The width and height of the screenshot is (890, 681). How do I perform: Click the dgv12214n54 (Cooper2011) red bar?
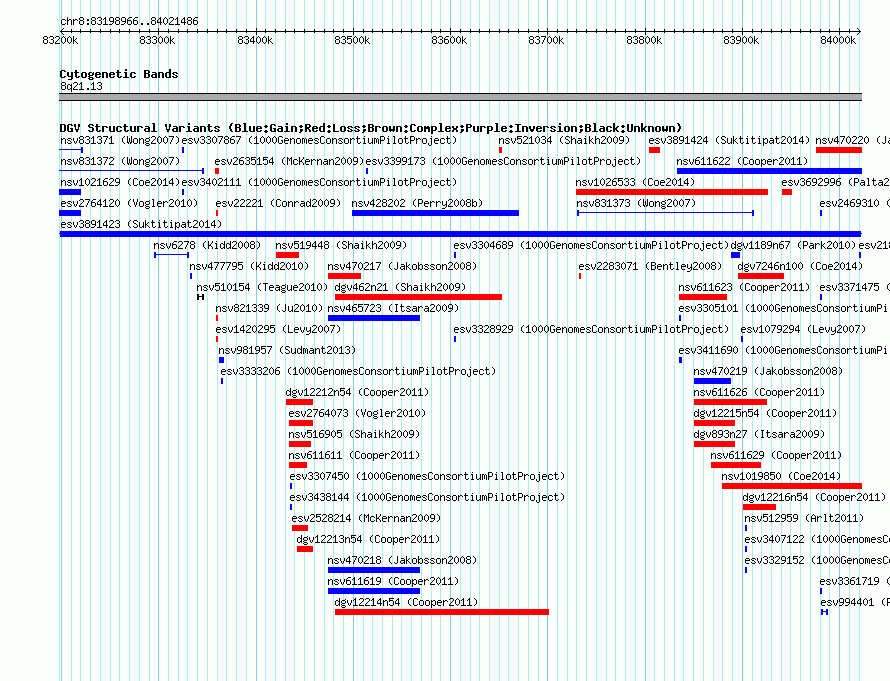[x=442, y=612]
